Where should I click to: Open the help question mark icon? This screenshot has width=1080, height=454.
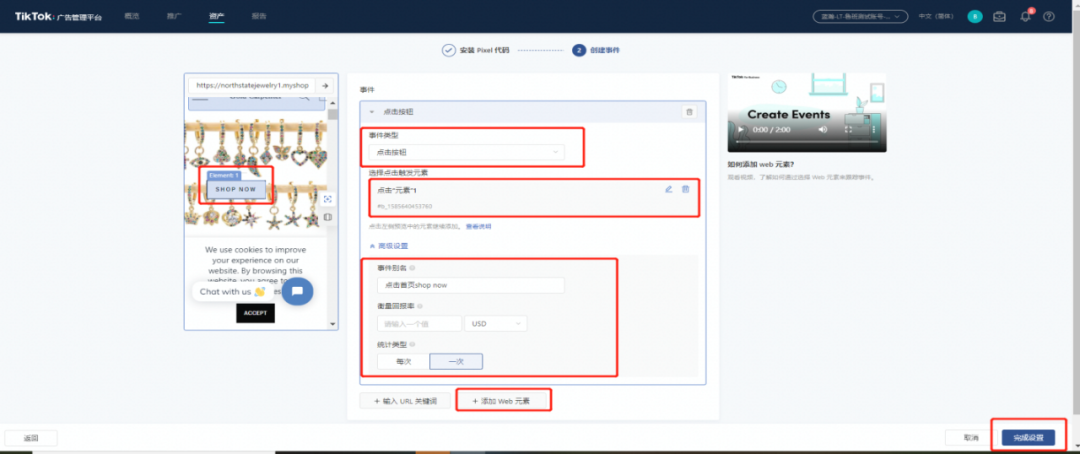[1049, 17]
